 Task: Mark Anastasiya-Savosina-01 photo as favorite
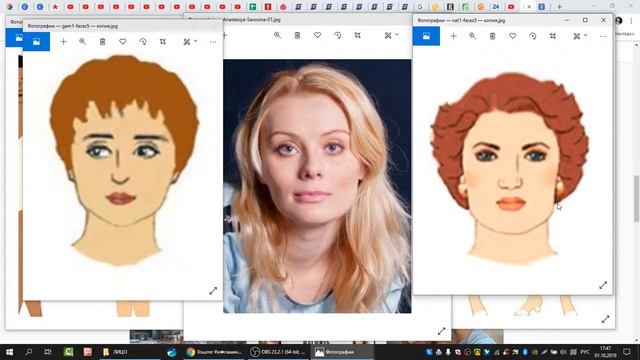coord(317,36)
